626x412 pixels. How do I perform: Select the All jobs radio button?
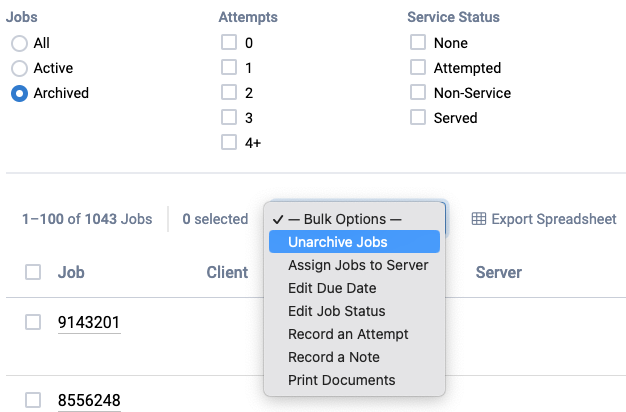coord(19,43)
